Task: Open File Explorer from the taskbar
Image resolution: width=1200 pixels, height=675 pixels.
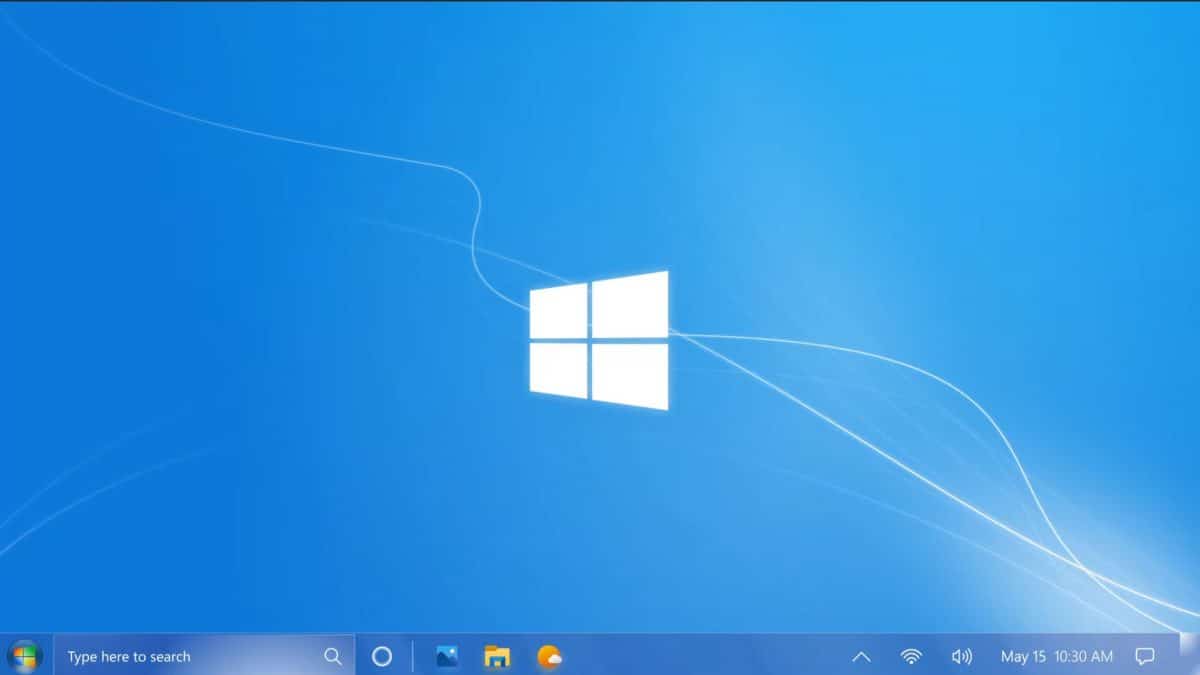Action: pos(496,657)
